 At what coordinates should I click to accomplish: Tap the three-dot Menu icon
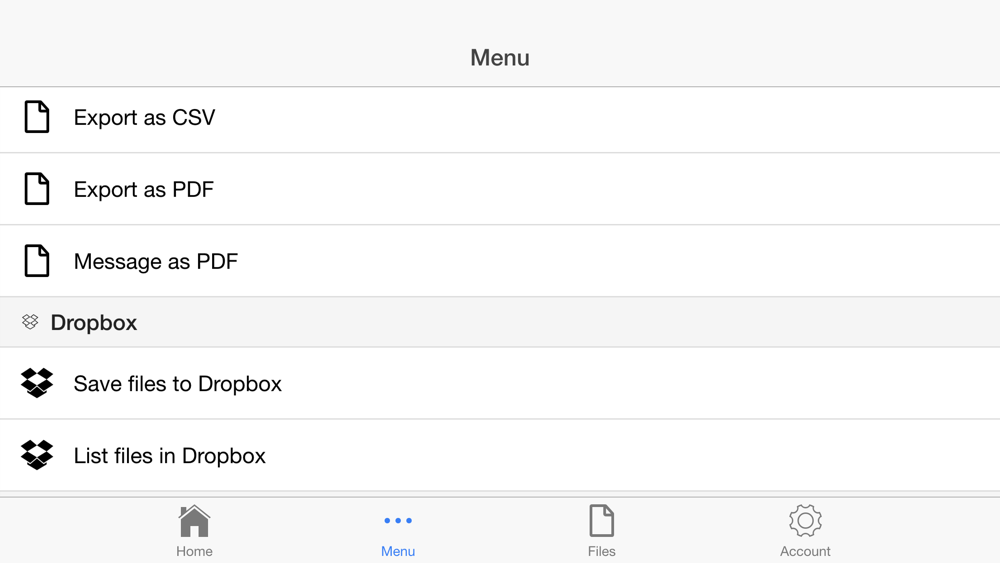(x=398, y=521)
